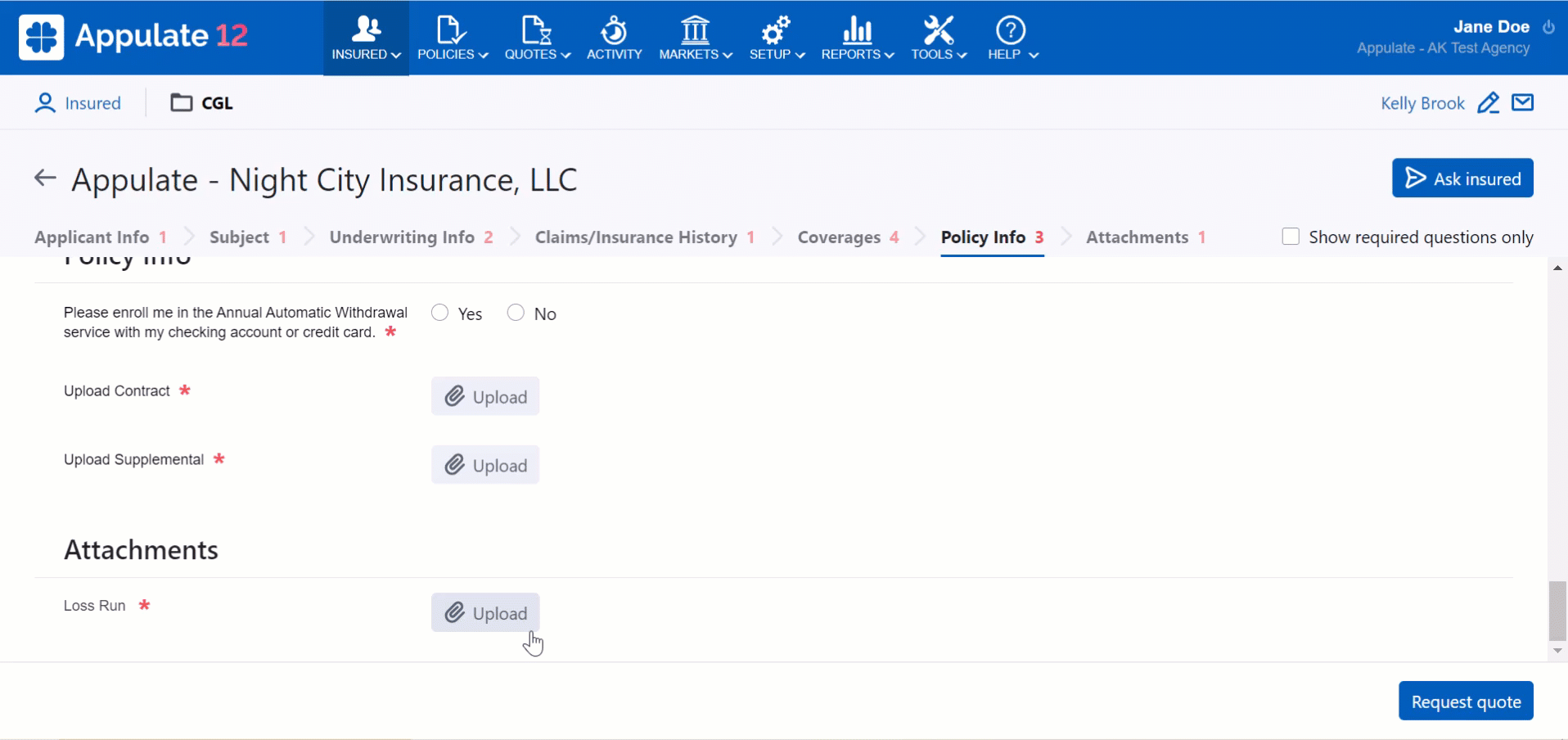The width and height of the screenshot is (1568, 740).
Task: Email Kelly Brook with envelope icon
Action: coord(1523,102)
